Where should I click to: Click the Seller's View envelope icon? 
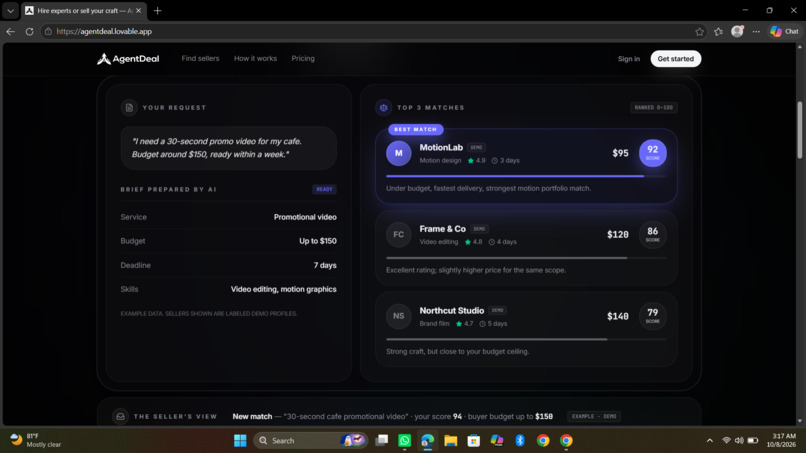coord(120,416)
